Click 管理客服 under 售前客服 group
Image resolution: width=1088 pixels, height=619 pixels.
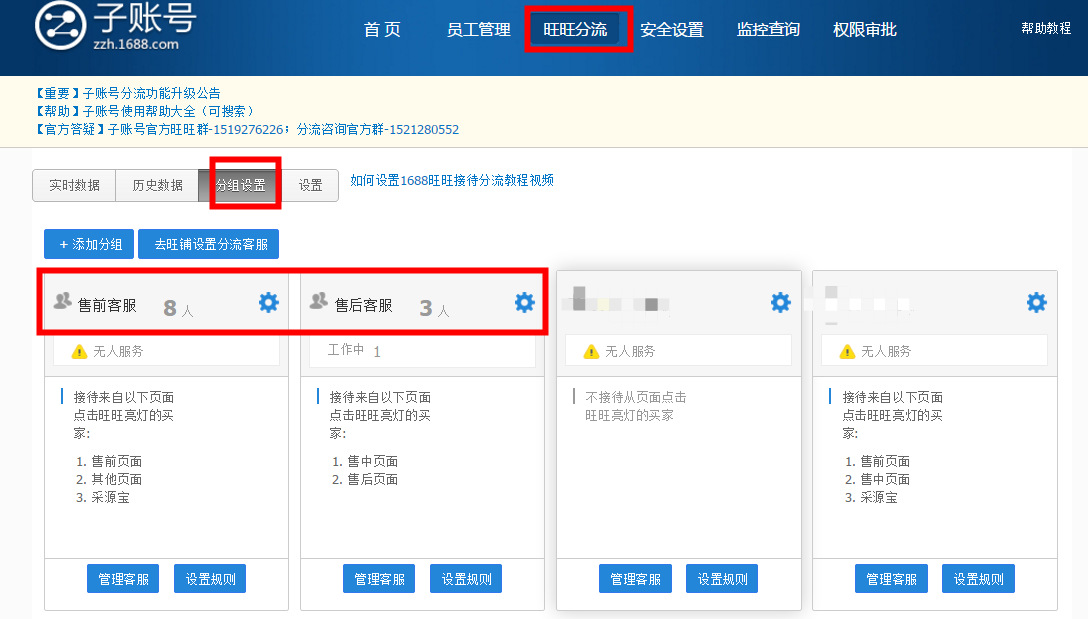(x=123, y=579)
